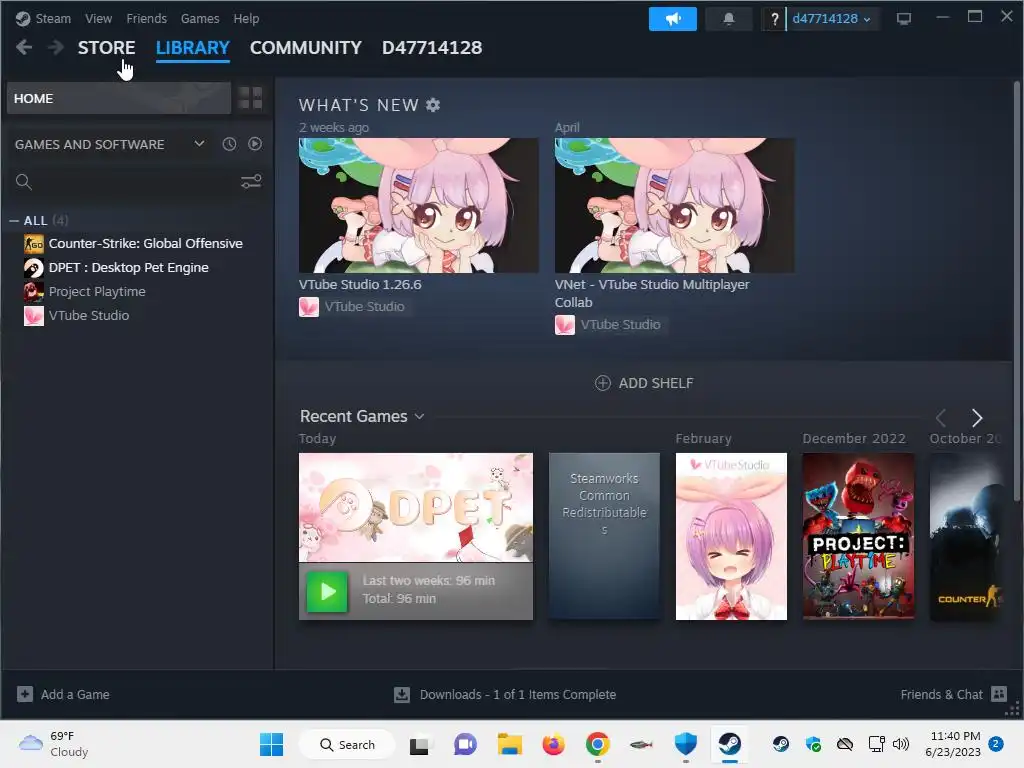This screenshot has width=1024, height=768.
Task: Open the VNet Multiplayer Collab news thumbnail
Action: coord(675,205)
